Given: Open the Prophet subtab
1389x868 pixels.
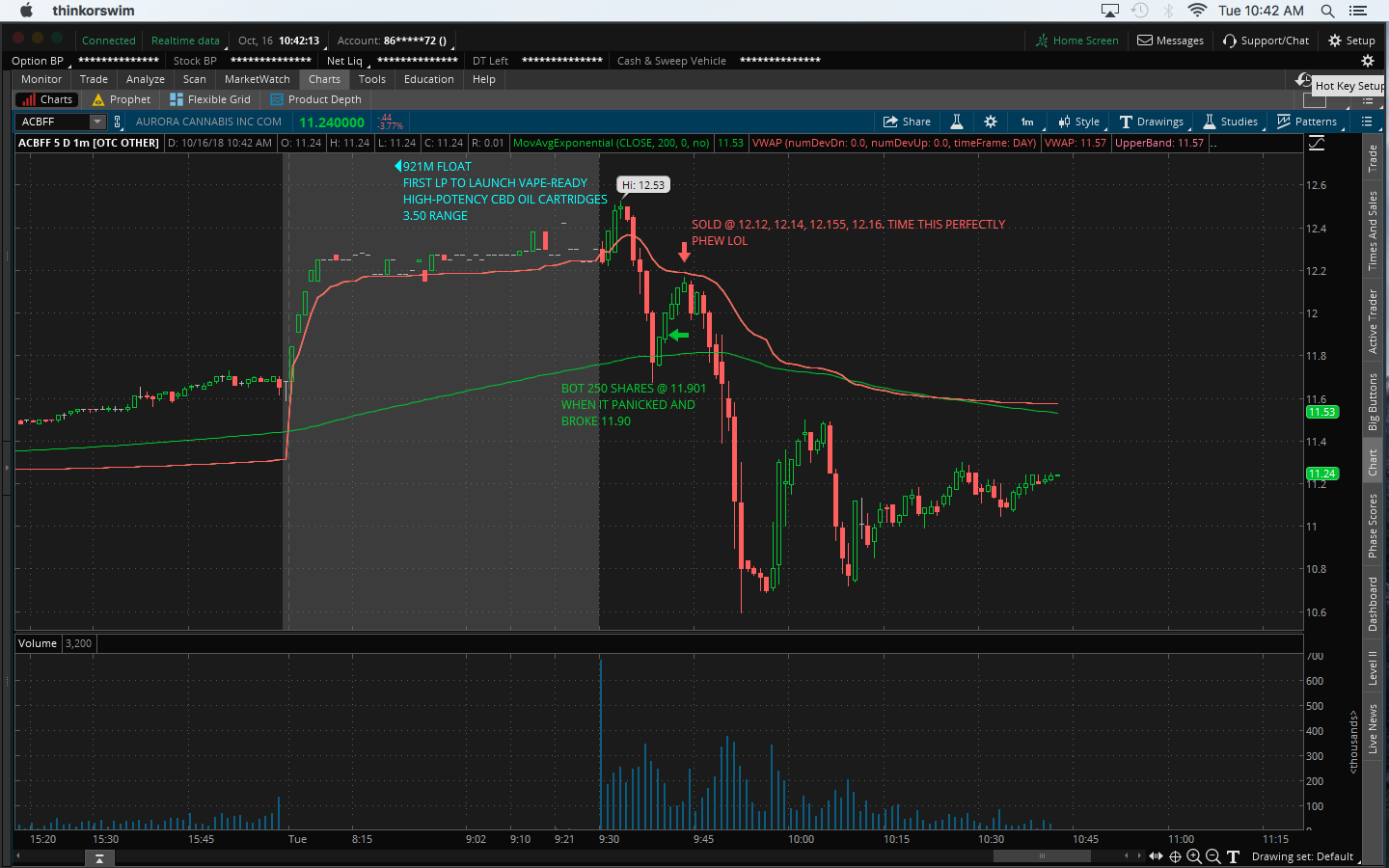Looking at the screenshot, I should click(122, 99).
